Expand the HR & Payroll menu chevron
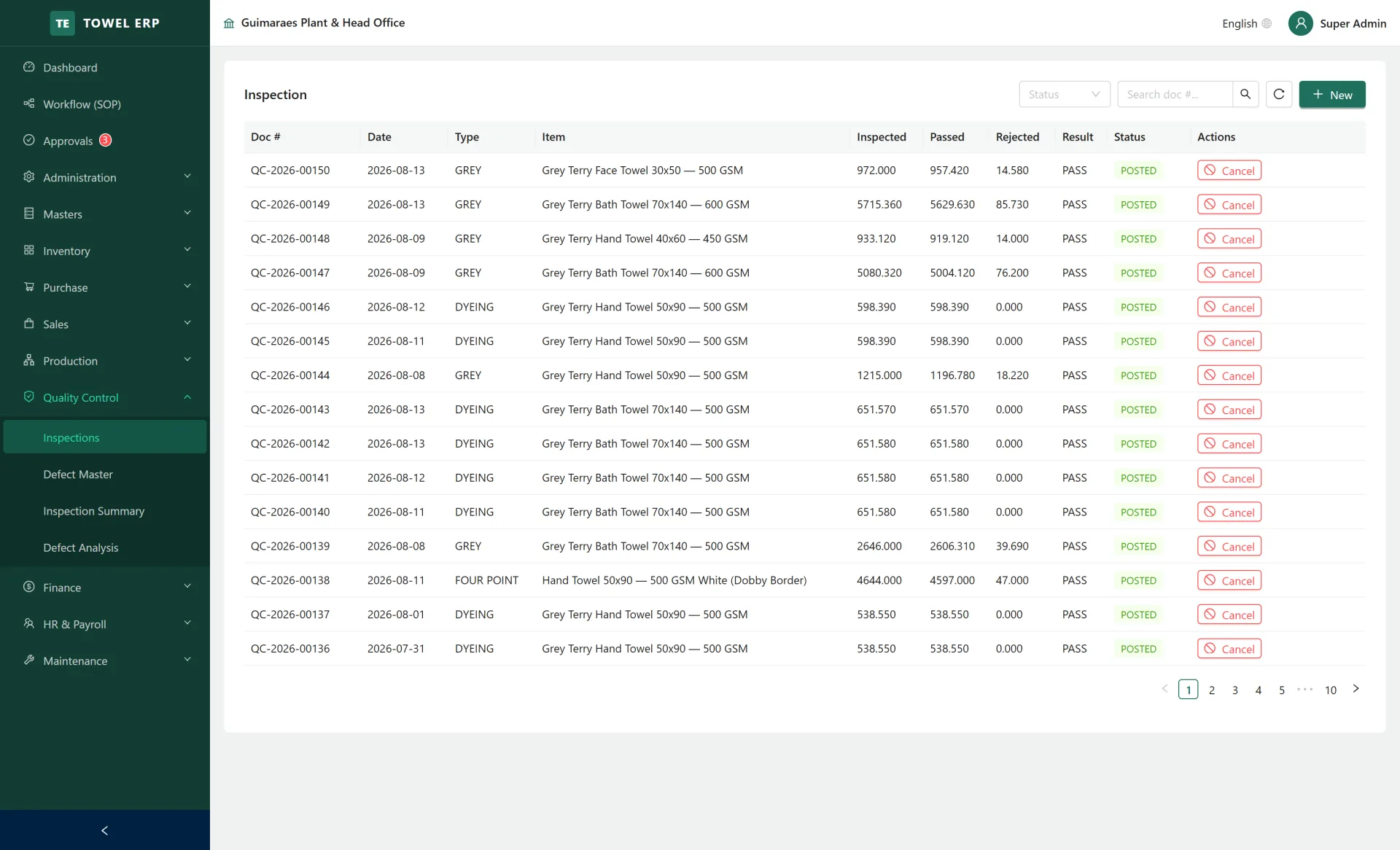The image size is (1400, 850). point(187,623)
